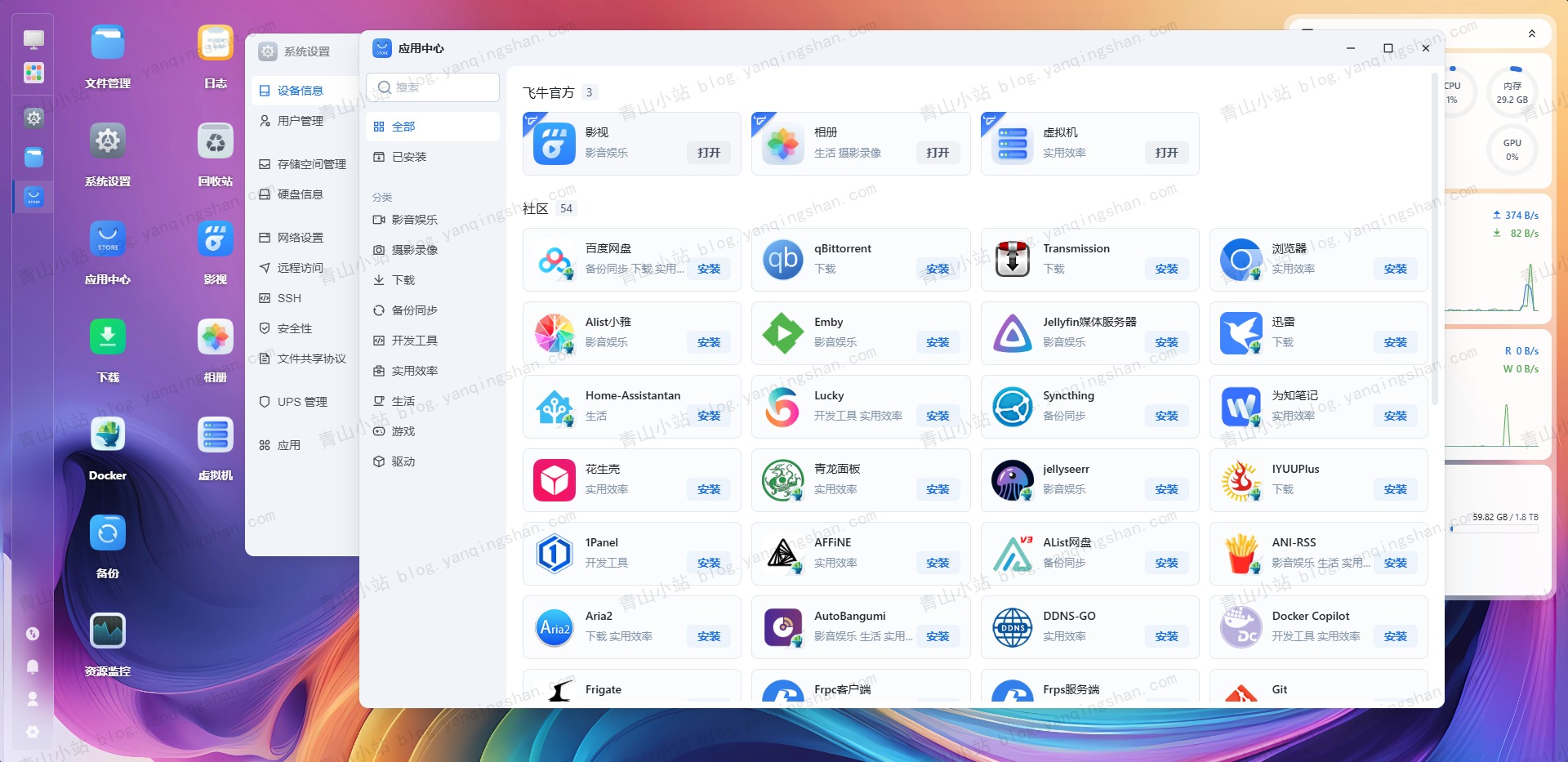Open UPS 管理 in system settings window

pyautogui.click(x=305, y=402)
